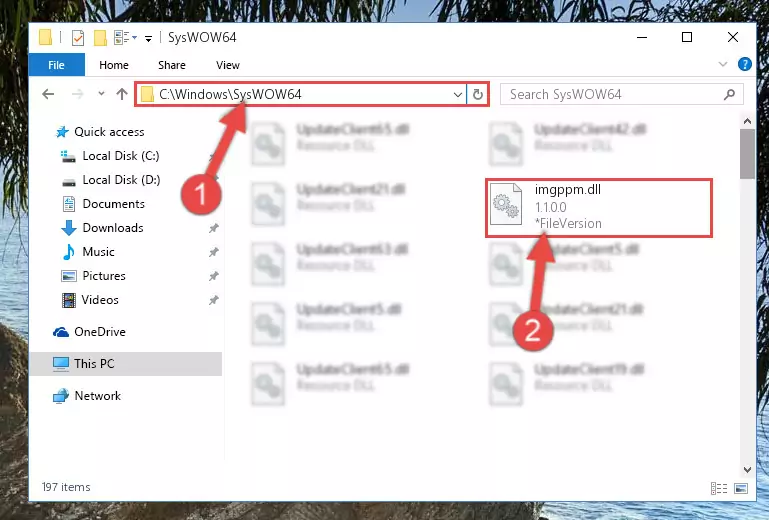
Task: Open Local Disk (D:) in sidebar
Action: pos(121,180)
